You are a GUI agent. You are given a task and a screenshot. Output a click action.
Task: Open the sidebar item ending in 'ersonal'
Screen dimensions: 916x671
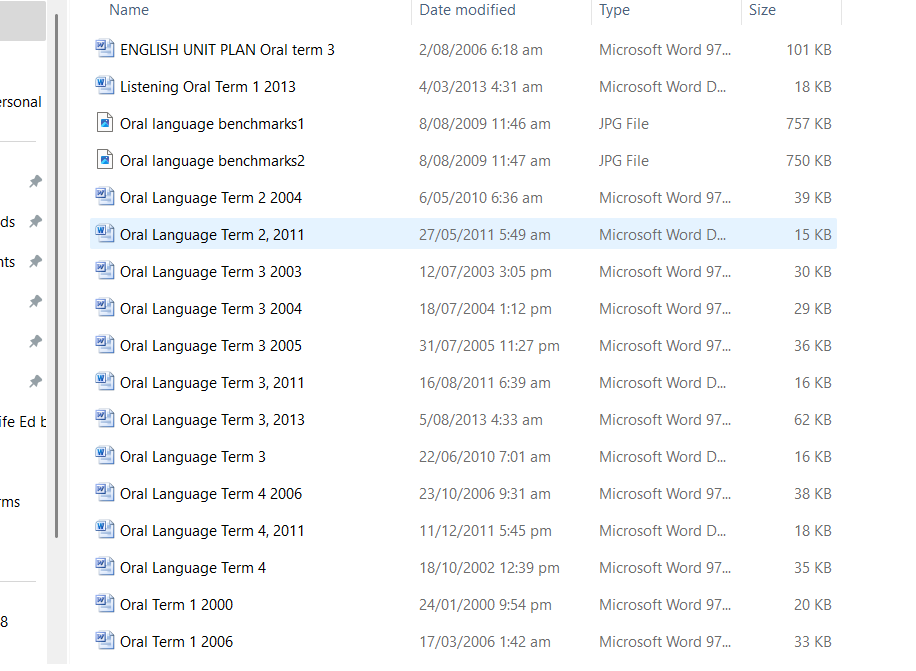pos(21,102)
